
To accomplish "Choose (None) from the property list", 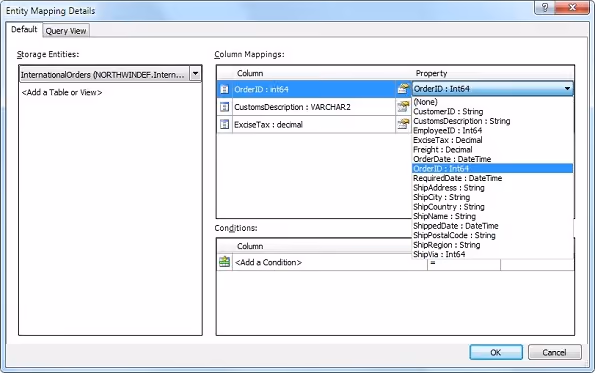I will tap(492, 102).
